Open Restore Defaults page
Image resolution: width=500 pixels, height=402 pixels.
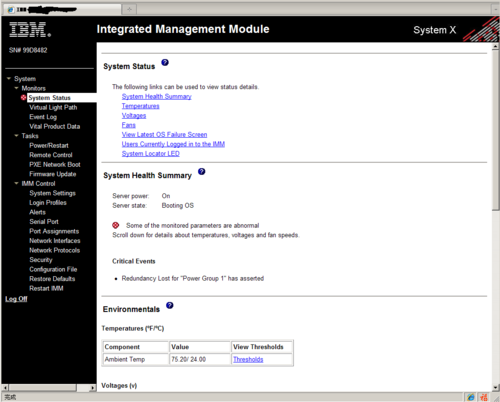tap(52, 279)
